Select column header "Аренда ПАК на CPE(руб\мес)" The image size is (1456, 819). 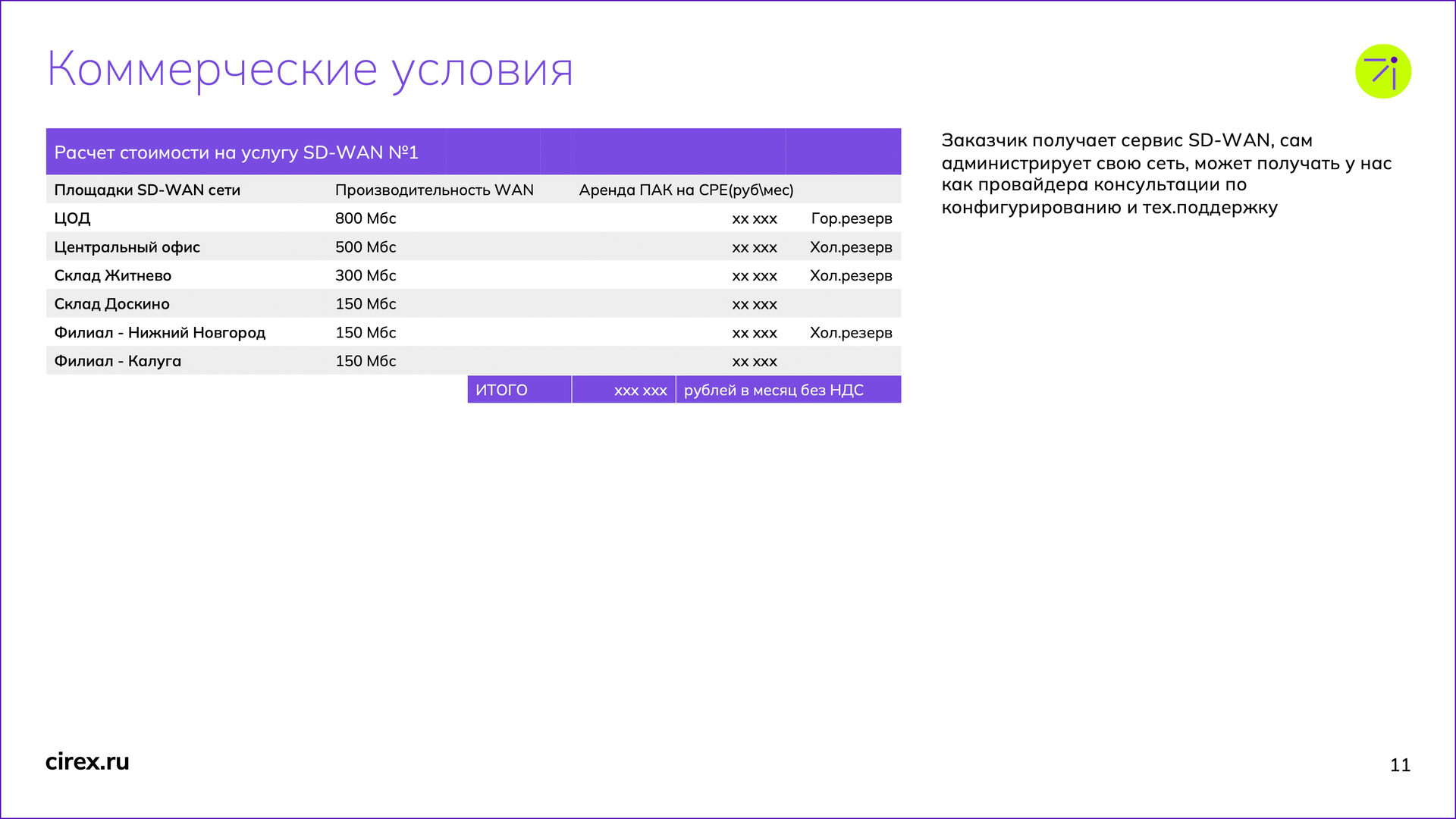pyautogui.click(x=686, y=190)
